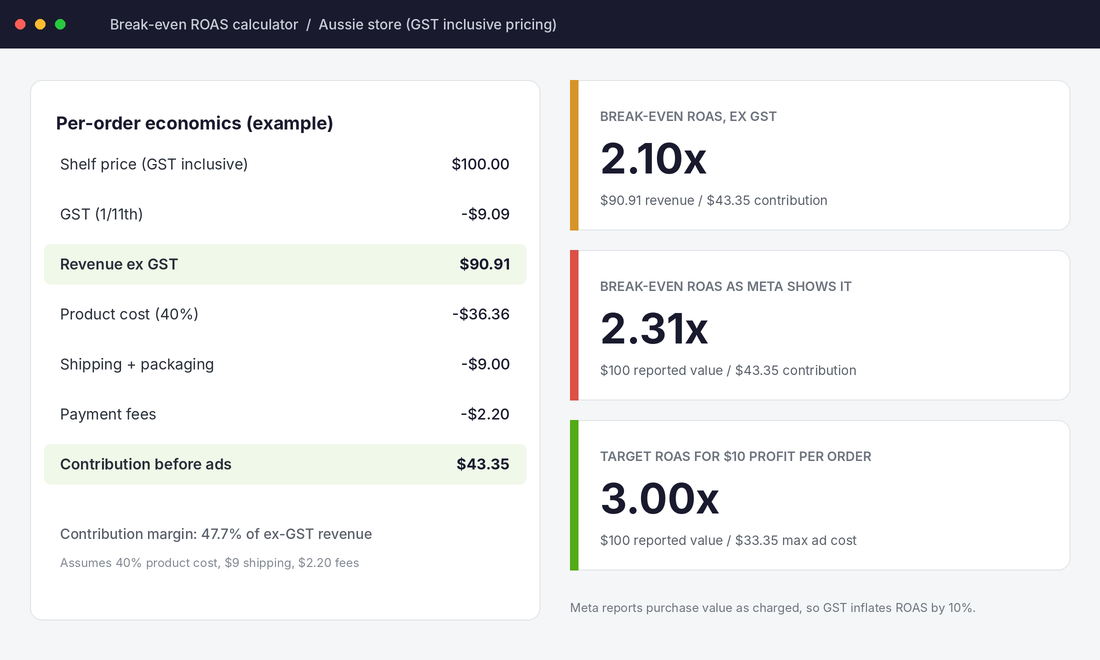Click the -$9.00 shipping value
The width and height of the screenshot is (1100, 660).
(x=485, y=364)
